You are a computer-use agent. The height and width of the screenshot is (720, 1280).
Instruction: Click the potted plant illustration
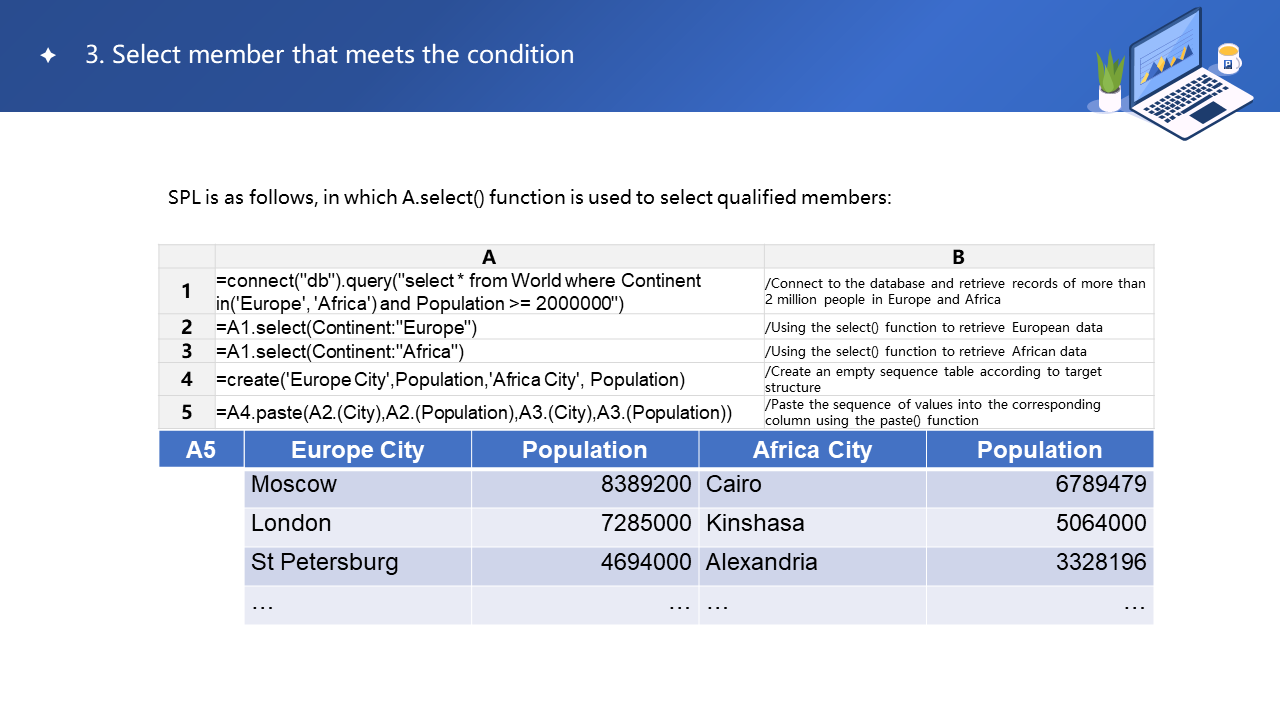tap(1110, 81)
